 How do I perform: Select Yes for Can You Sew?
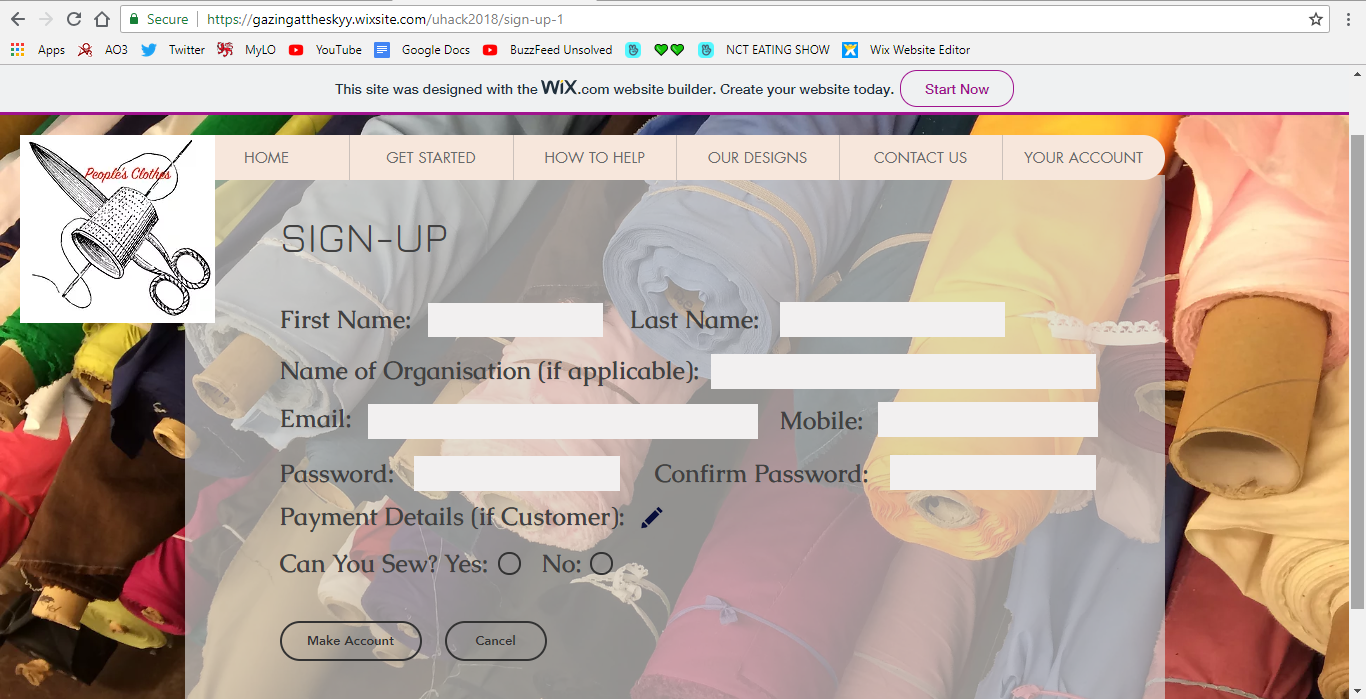pos(510,564)
